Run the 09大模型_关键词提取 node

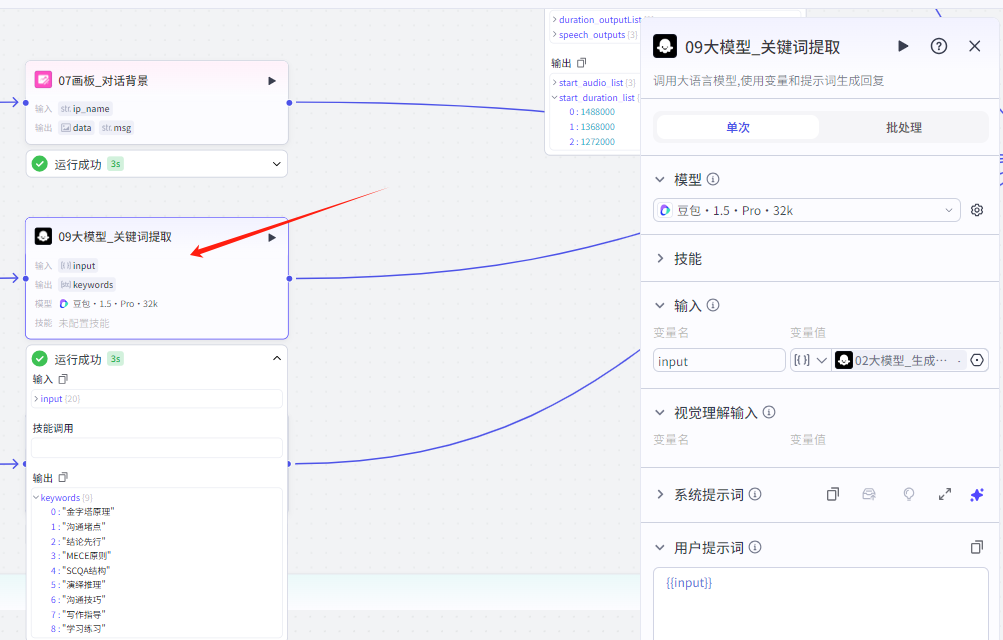[902, 46]
